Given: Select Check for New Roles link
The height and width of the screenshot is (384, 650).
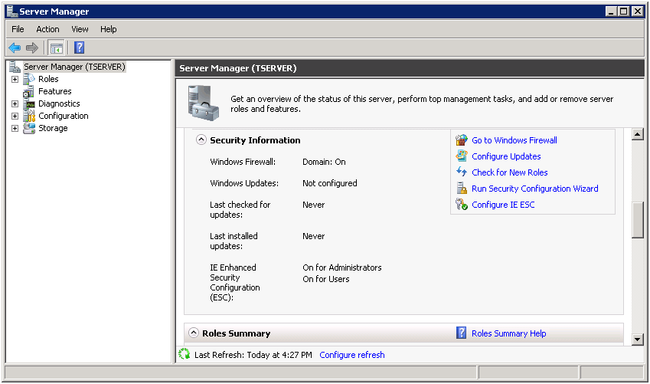Looking at the screenshot, I should pos(509,173).
